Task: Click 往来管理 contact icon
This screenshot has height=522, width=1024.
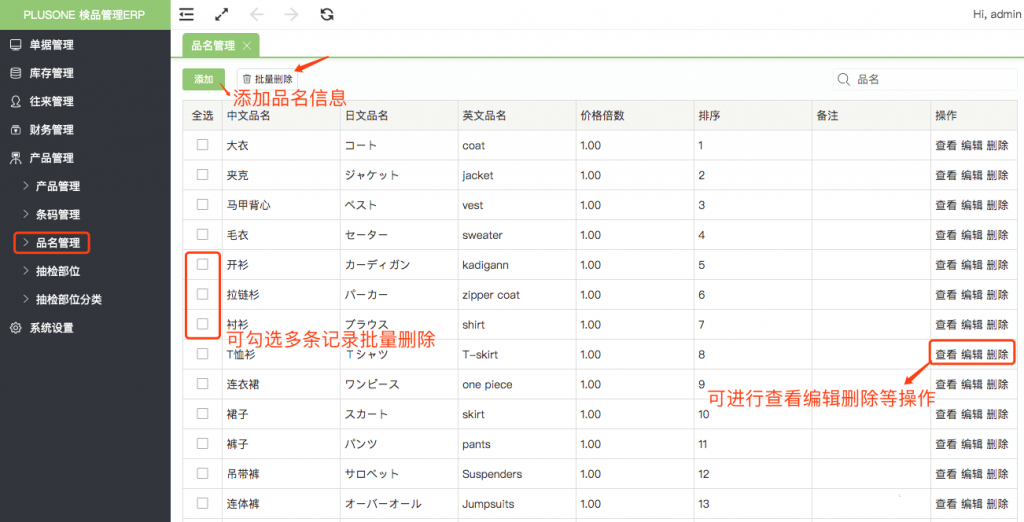Action: pyautogui.click(x=16, y=101)
